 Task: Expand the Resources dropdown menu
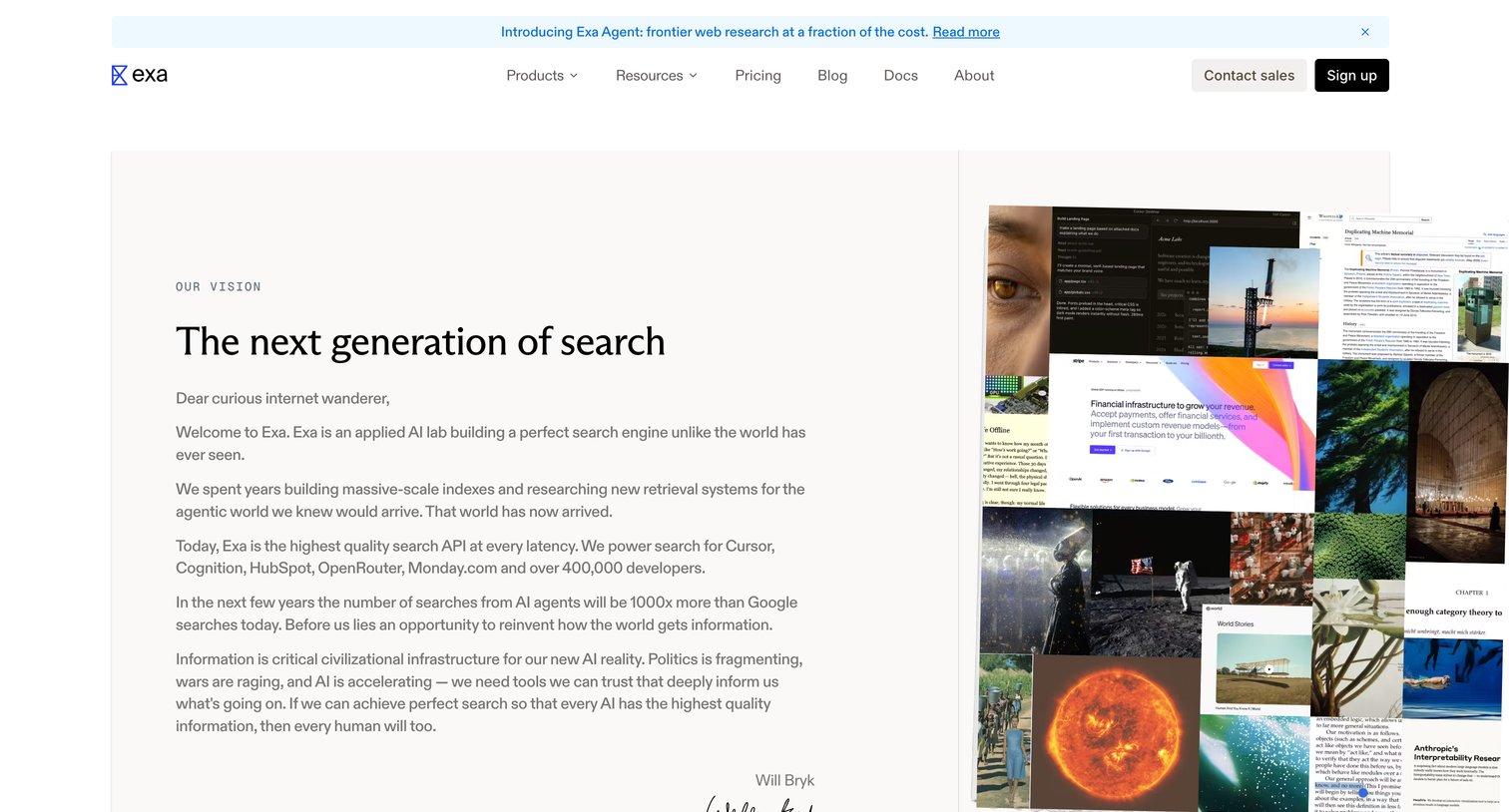click(x=657, y=76)
